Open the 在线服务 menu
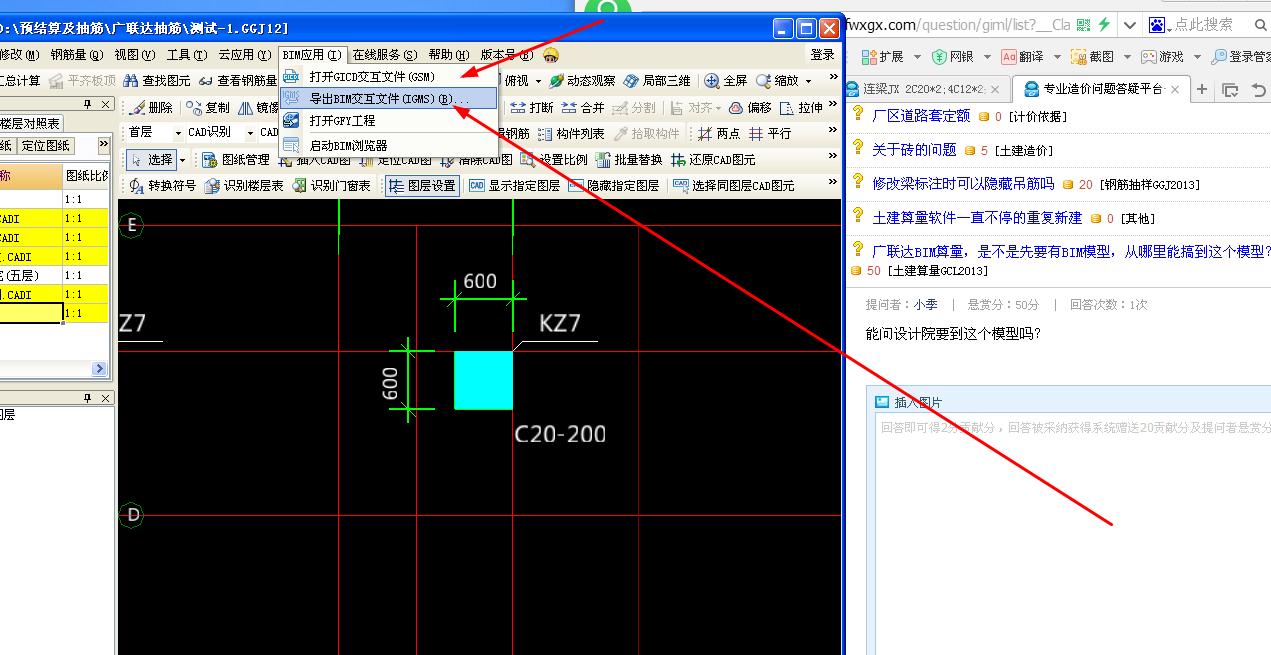Viewport: 1271px width, 655px height. (x=384, y=55)
